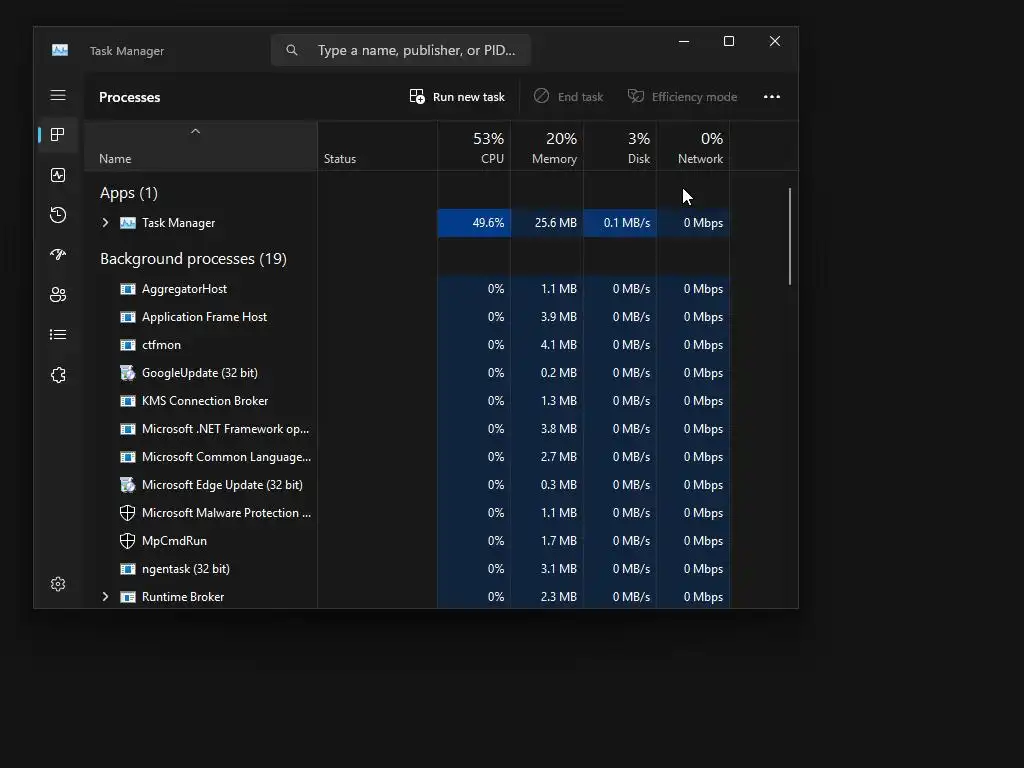Sort by the Network column header

(x=694, y=146)
